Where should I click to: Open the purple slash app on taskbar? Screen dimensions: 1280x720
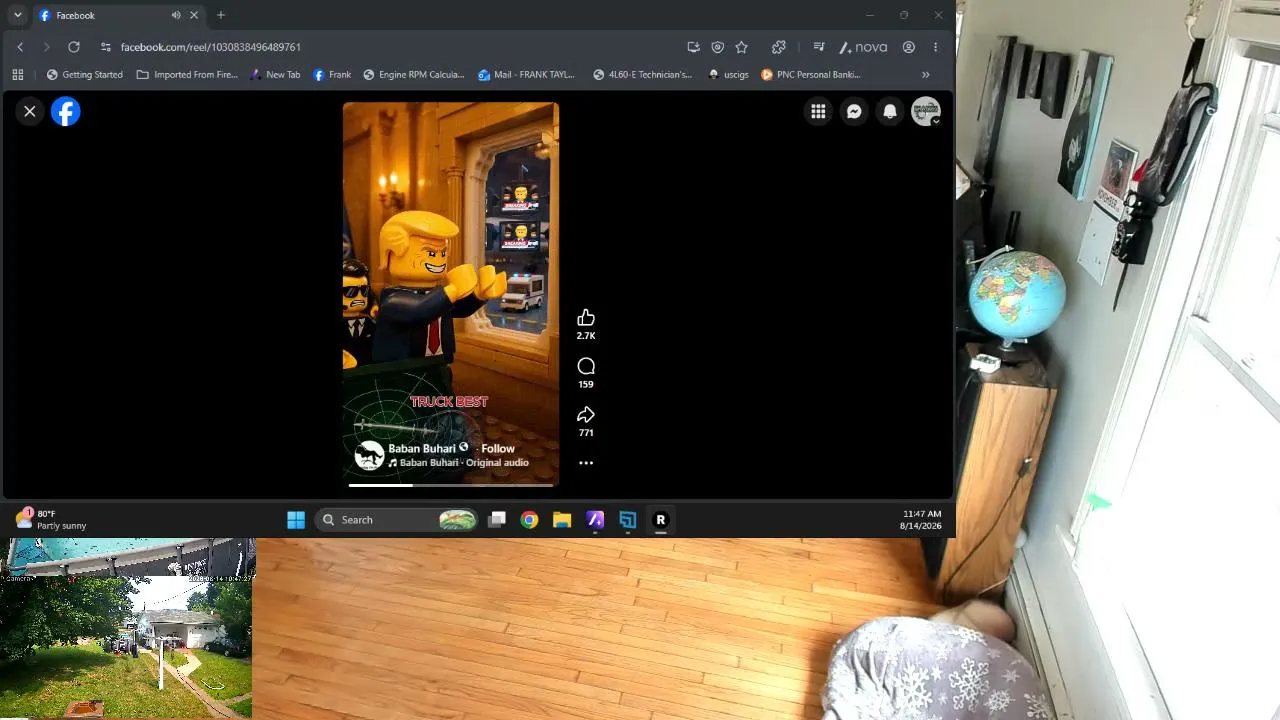coord(595,520)
